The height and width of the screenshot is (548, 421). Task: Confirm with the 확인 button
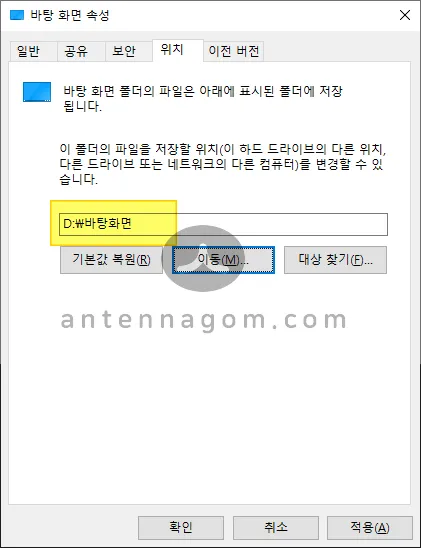181,527
